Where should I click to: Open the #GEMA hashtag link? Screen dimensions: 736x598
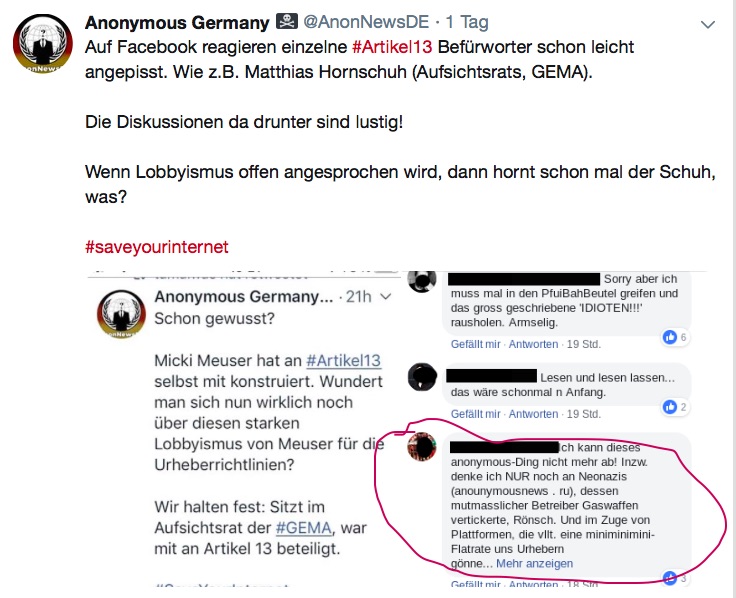[x=304, y=528]
